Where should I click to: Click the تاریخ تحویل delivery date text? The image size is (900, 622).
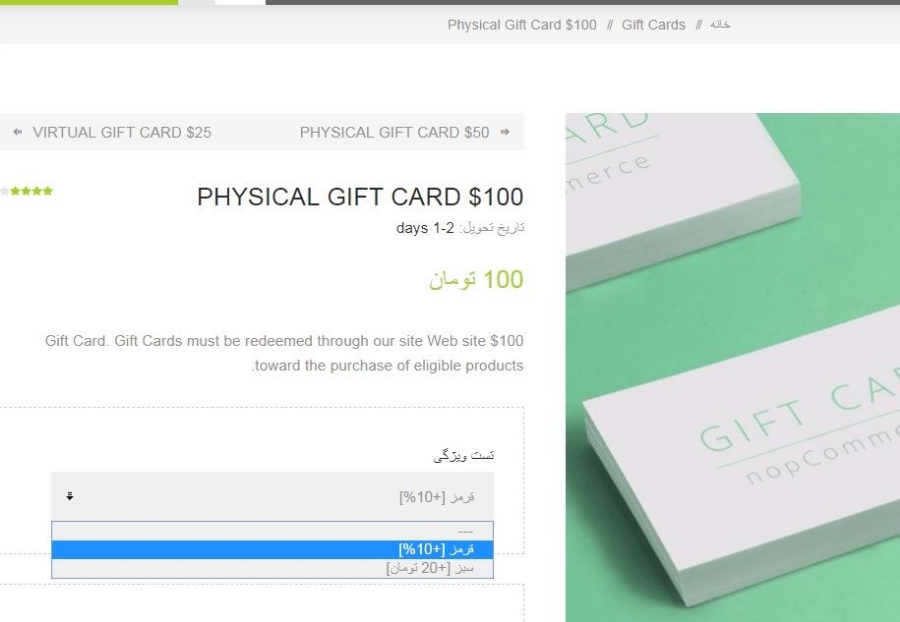point(460,228)
